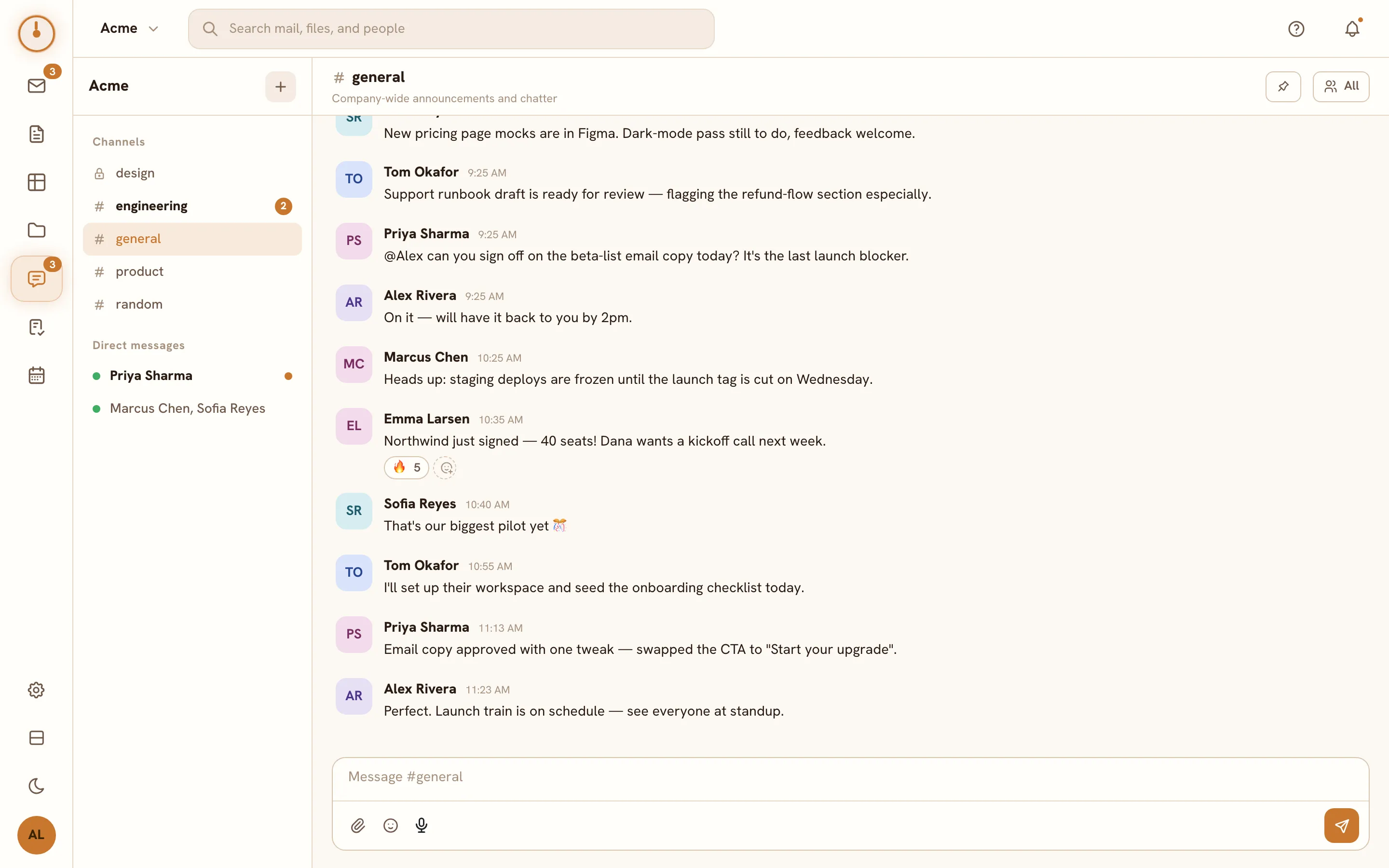Image resolution: width=1389 pixels, height=868 pixels.
Task: Select the general channel
Action: point(192,239)
